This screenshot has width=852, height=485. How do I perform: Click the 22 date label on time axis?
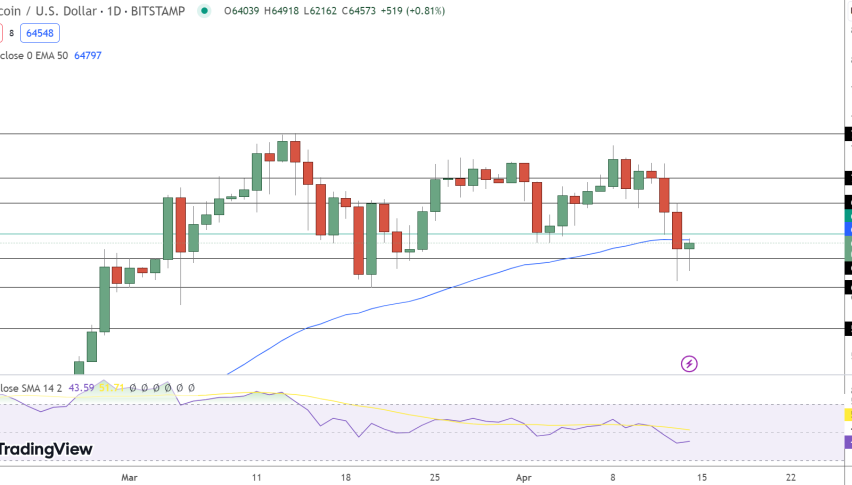click(x=791, y=477)
